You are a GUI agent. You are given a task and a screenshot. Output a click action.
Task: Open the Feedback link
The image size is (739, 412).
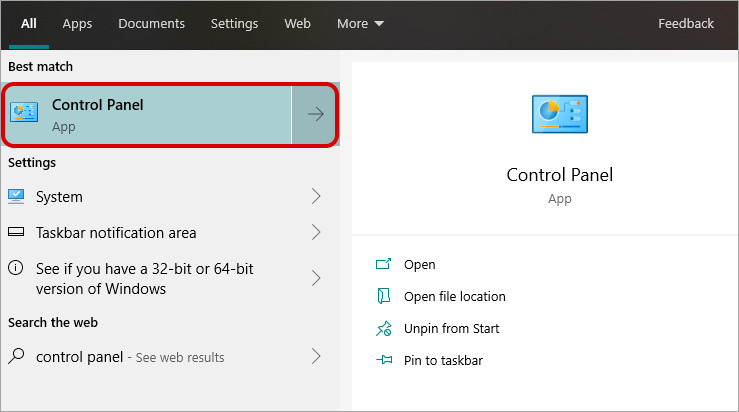tap(686, 24)
